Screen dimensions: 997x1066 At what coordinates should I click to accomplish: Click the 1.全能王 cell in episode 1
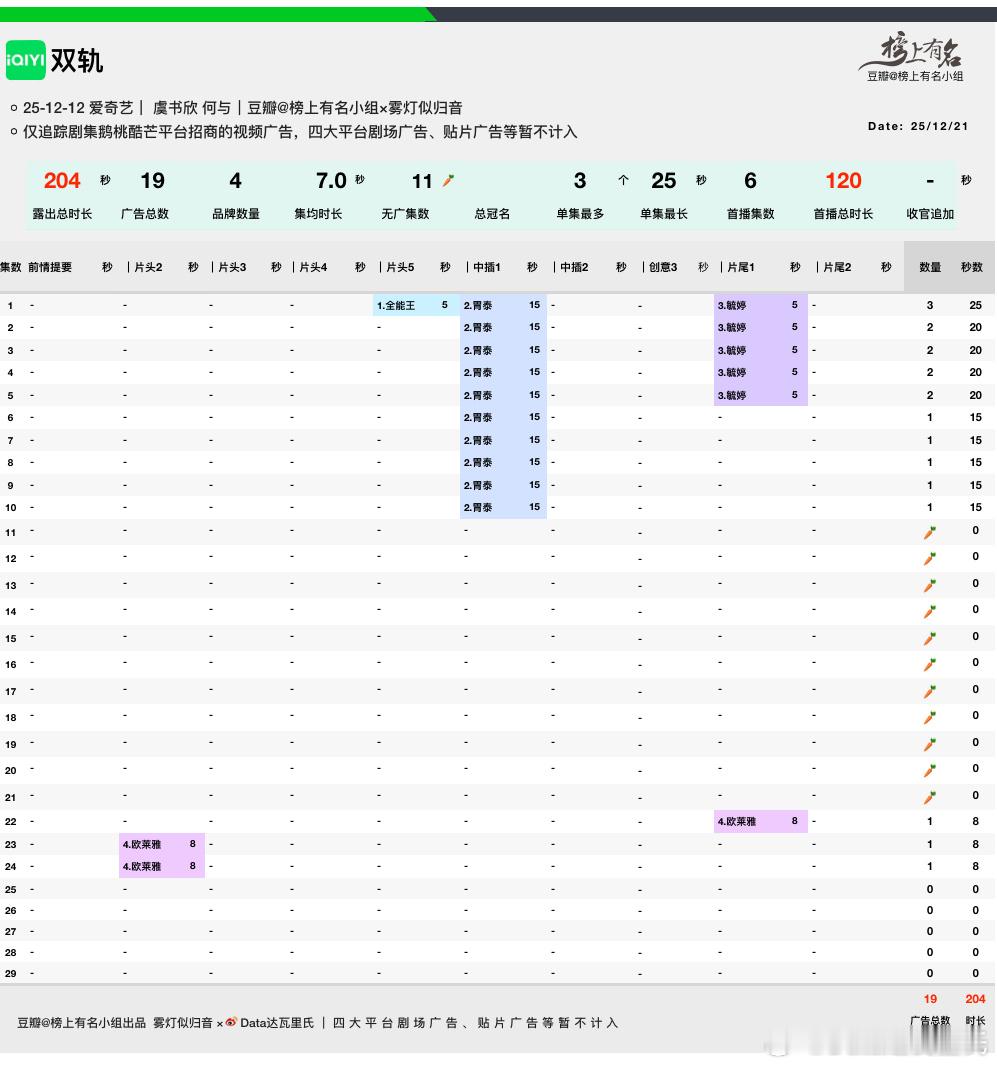416,305
